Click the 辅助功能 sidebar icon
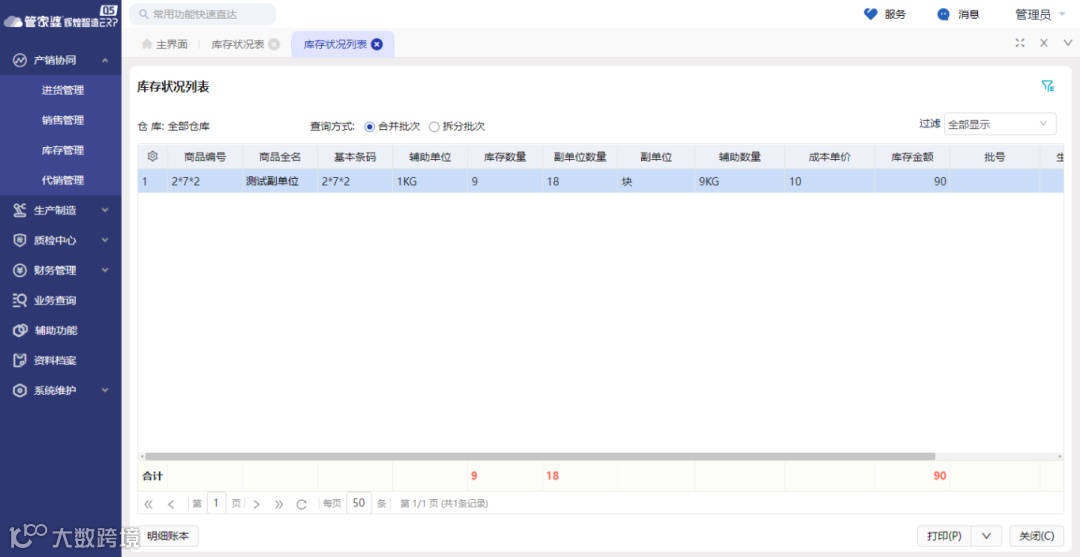Viewport: 1080px width, 557px height. click(20, 330)
